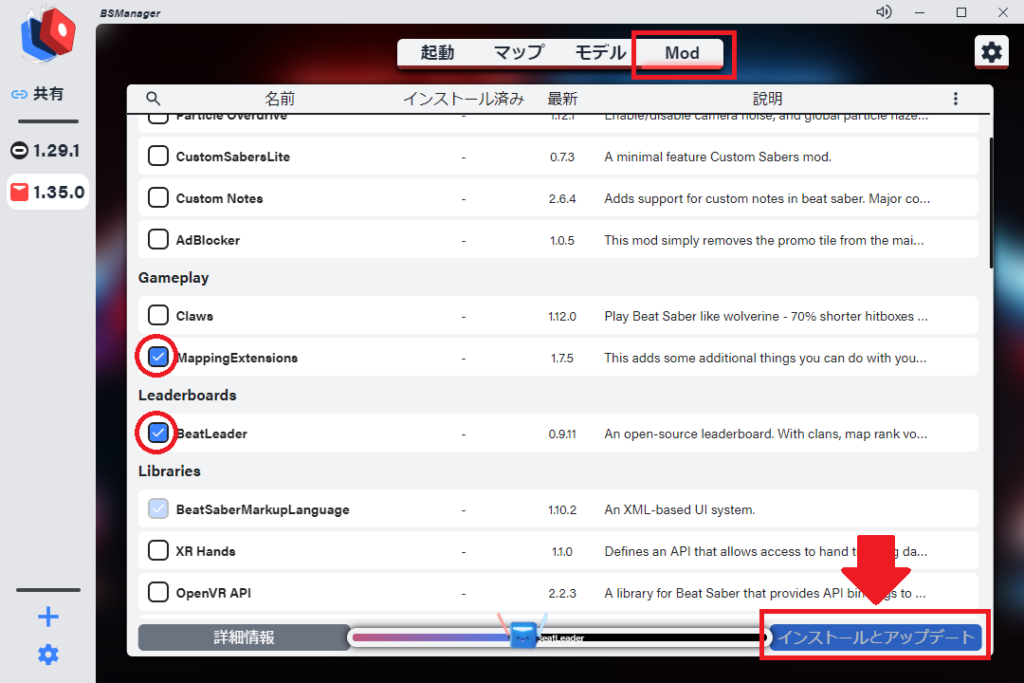
Task: Switch to the モデル (Models) tab
Action: pyautogui.click(x=600, y=53)
